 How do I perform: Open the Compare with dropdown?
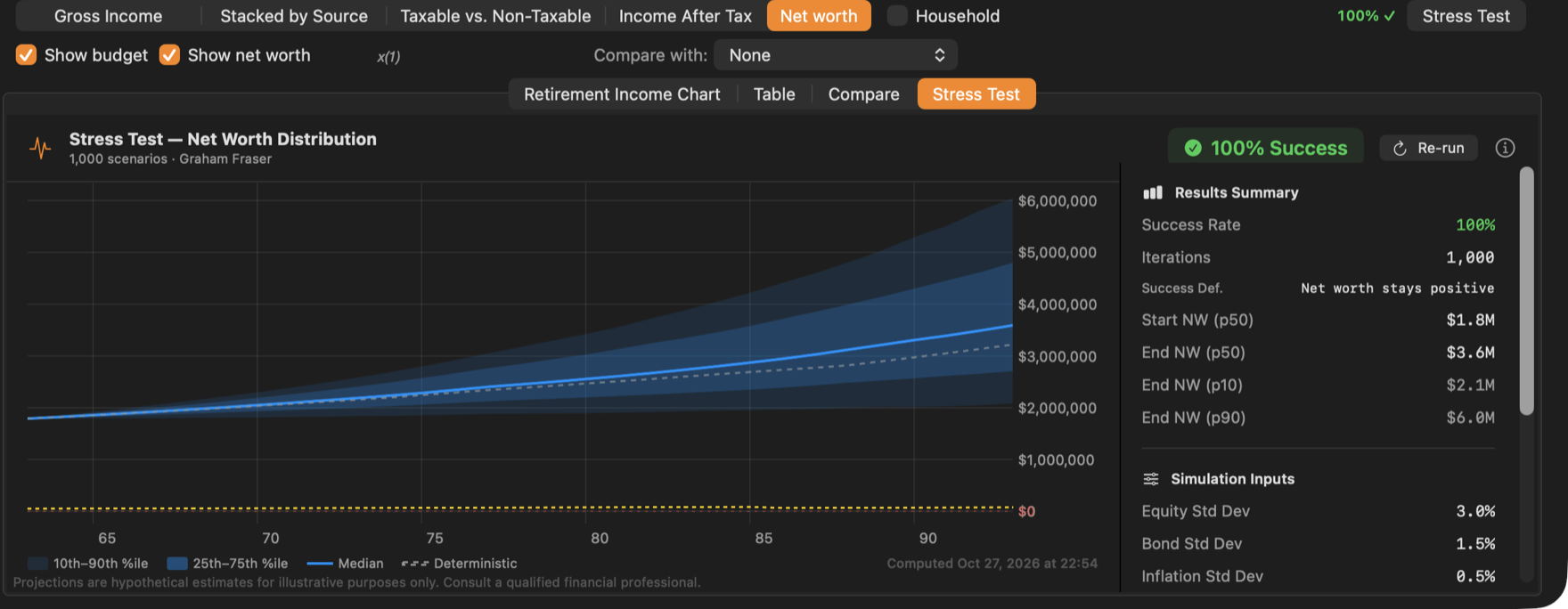coord(836,55)
